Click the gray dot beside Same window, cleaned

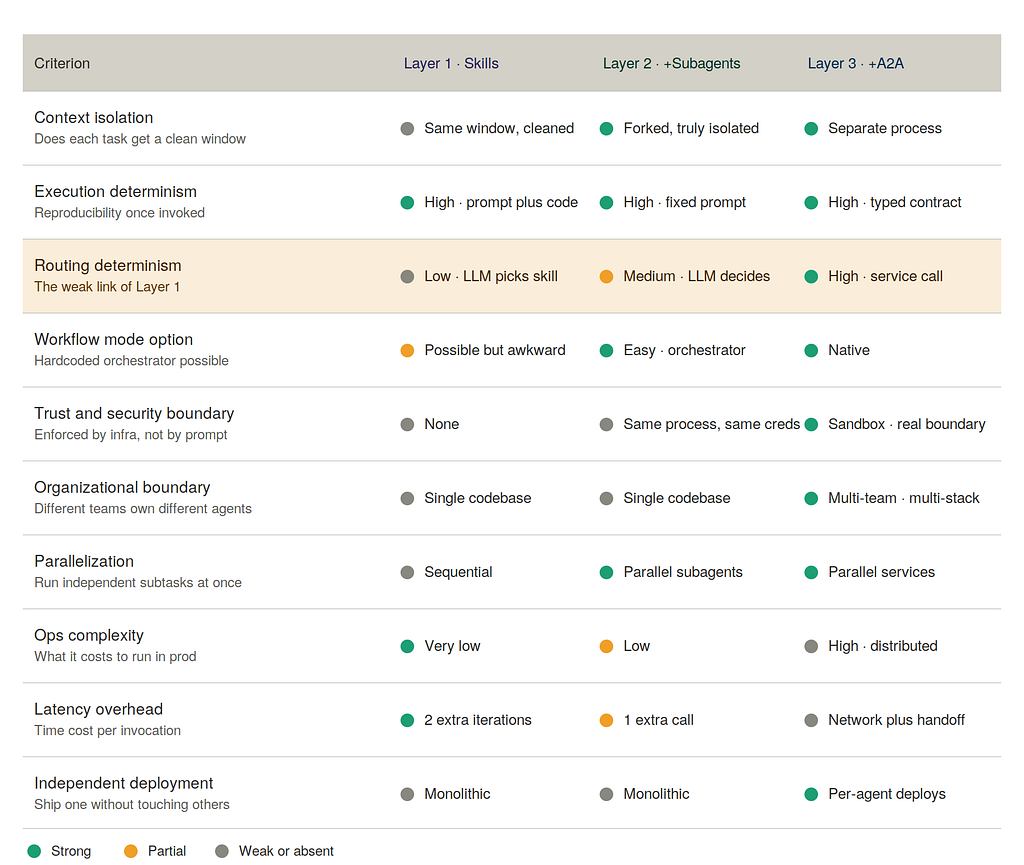tap(408, 129)
